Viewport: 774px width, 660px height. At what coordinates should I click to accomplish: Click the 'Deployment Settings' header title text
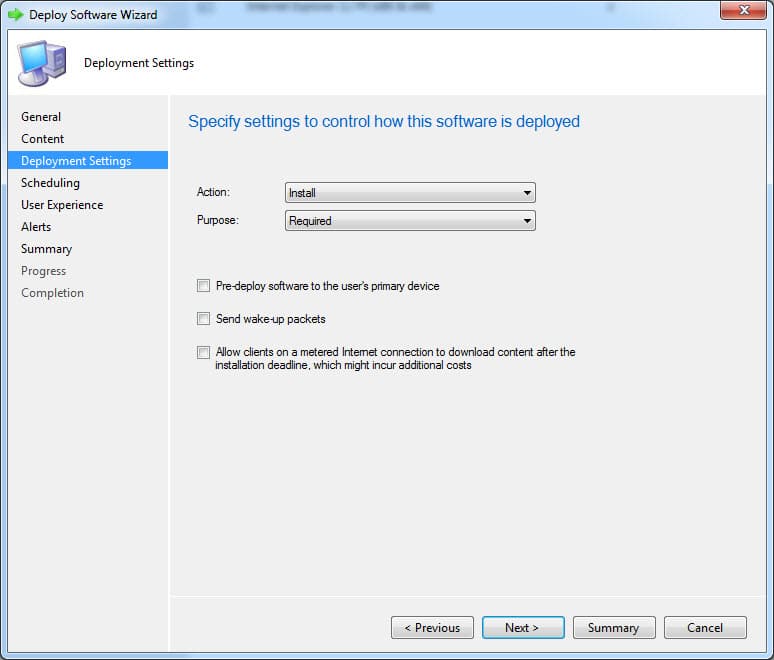(x=139, y=63)
